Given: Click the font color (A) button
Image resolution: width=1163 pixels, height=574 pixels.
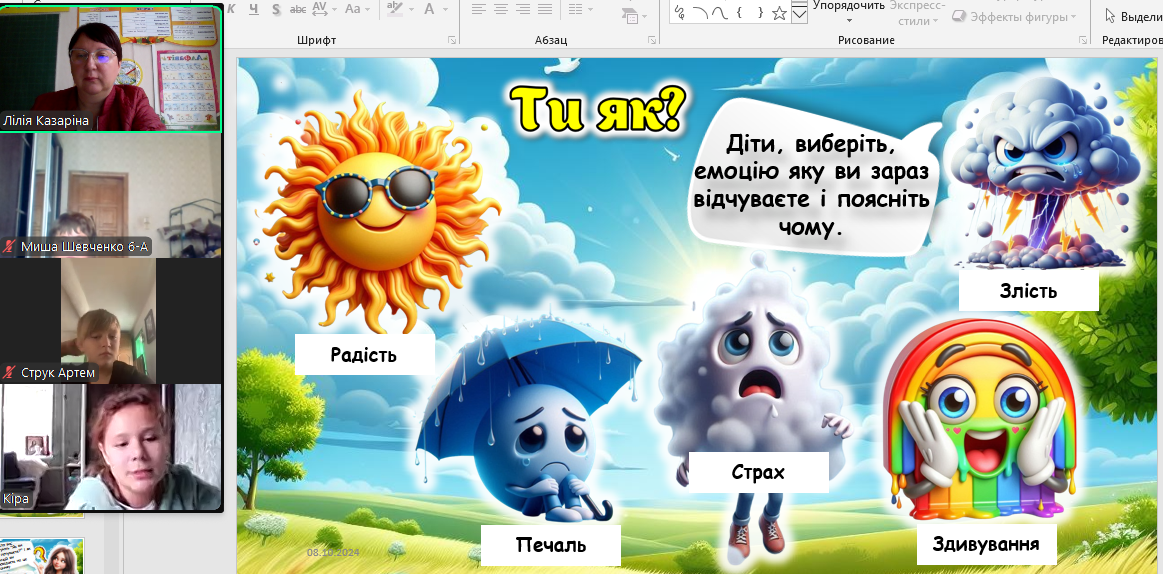Looking at the screenshot, I should click(x=429, y=9).
